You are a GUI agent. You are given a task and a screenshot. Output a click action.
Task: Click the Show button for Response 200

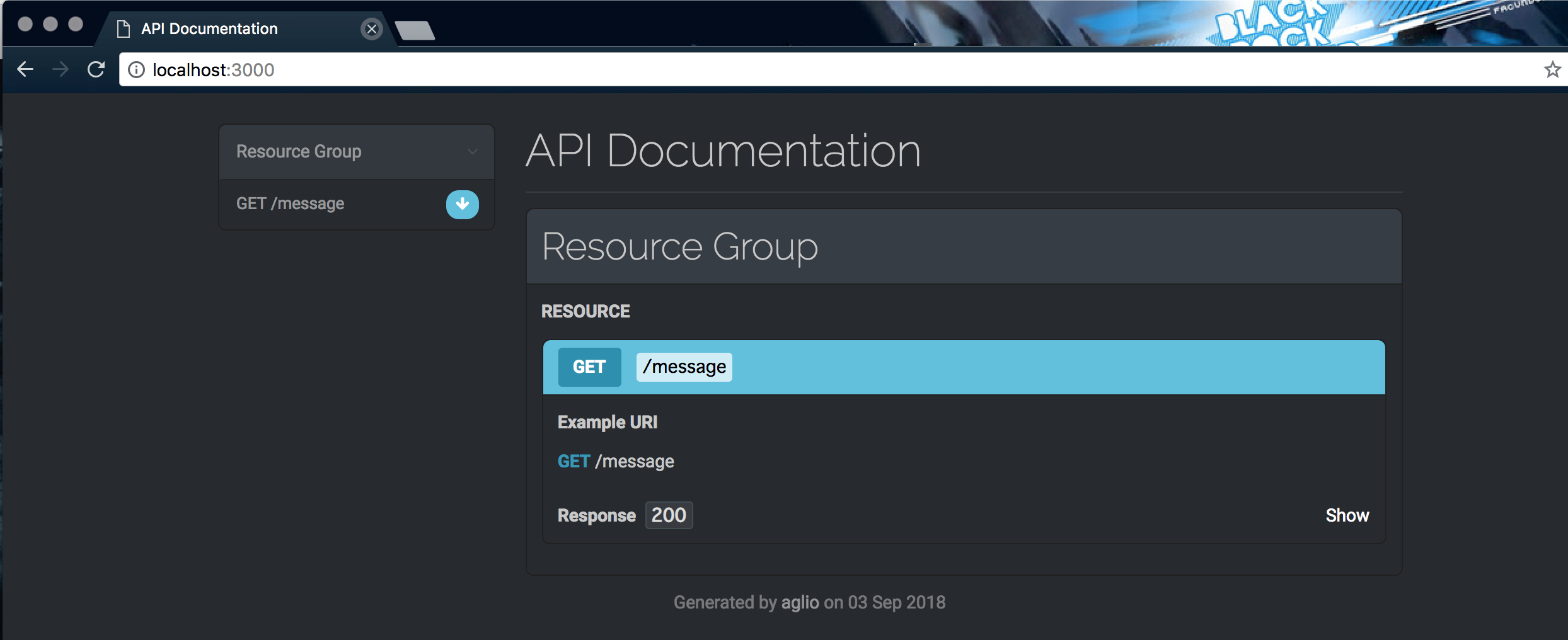(1347, 515)
